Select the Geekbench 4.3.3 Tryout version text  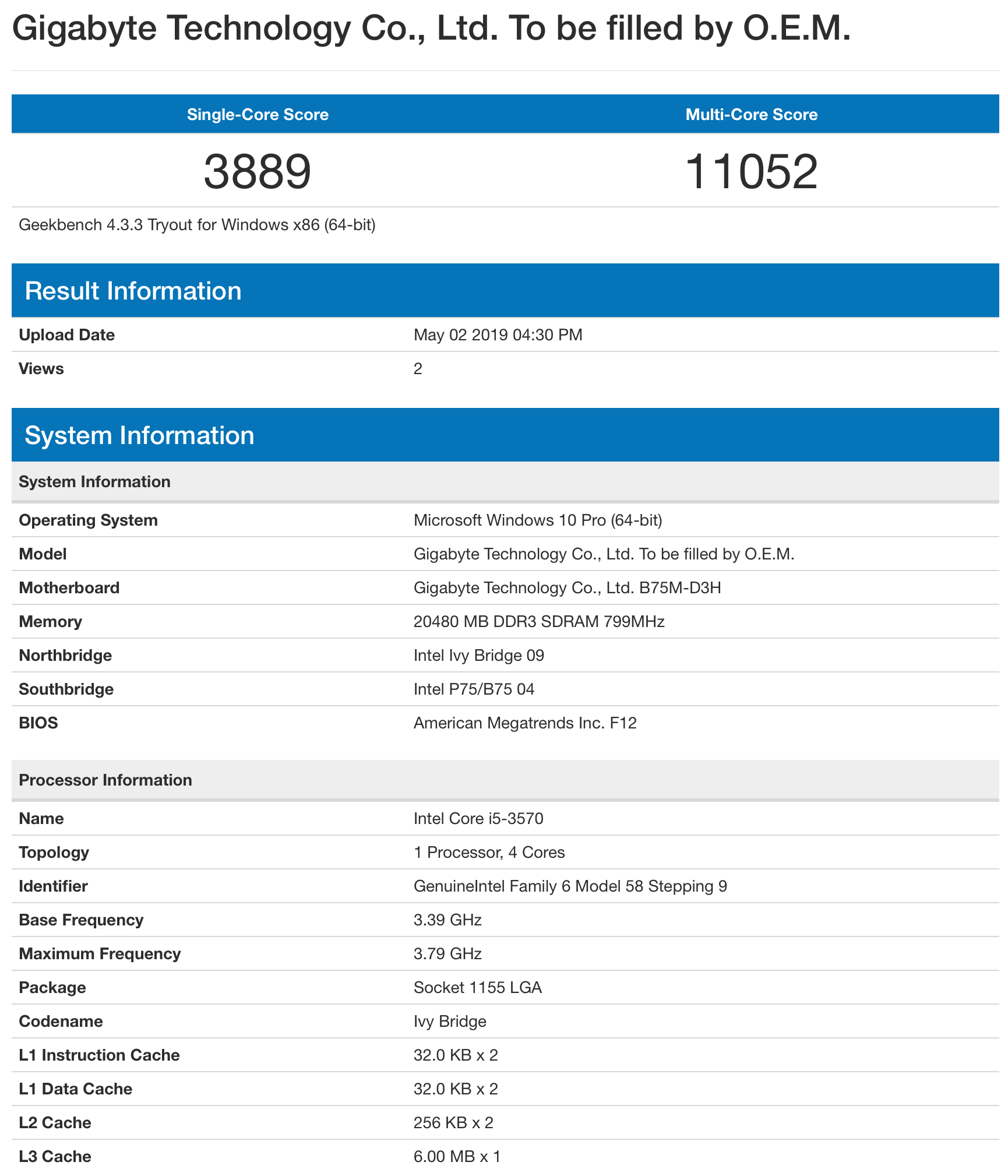pyautogui.click(x=197, y=225)
